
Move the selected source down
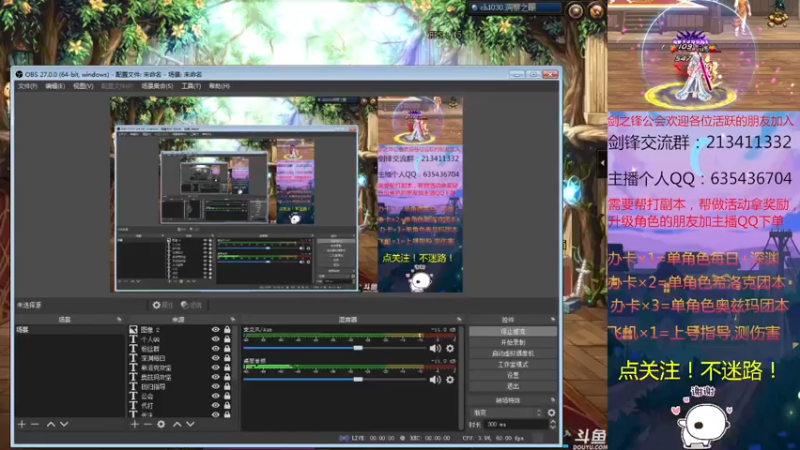[x=190, y=424]
